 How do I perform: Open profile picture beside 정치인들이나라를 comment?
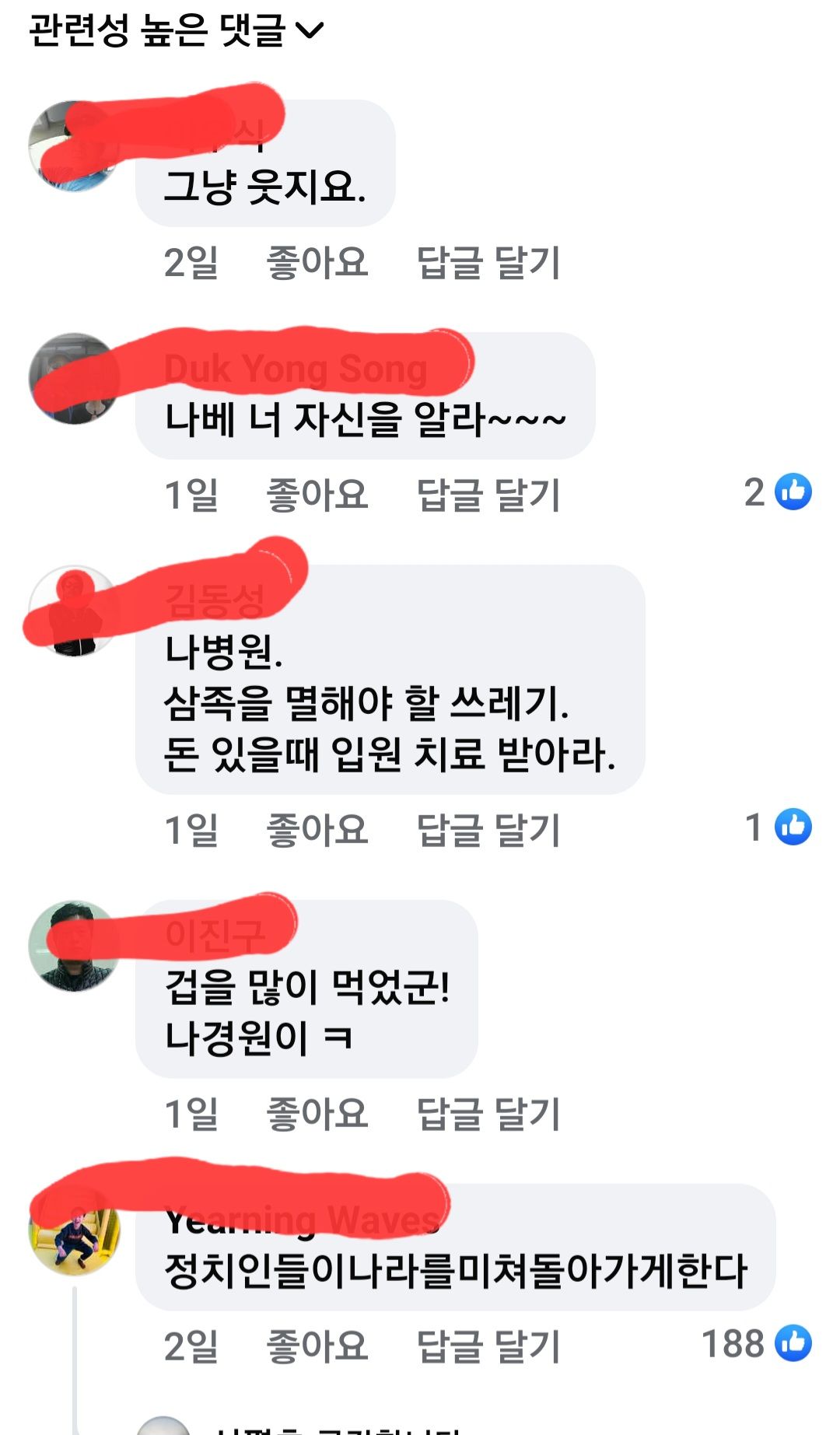74,1230
